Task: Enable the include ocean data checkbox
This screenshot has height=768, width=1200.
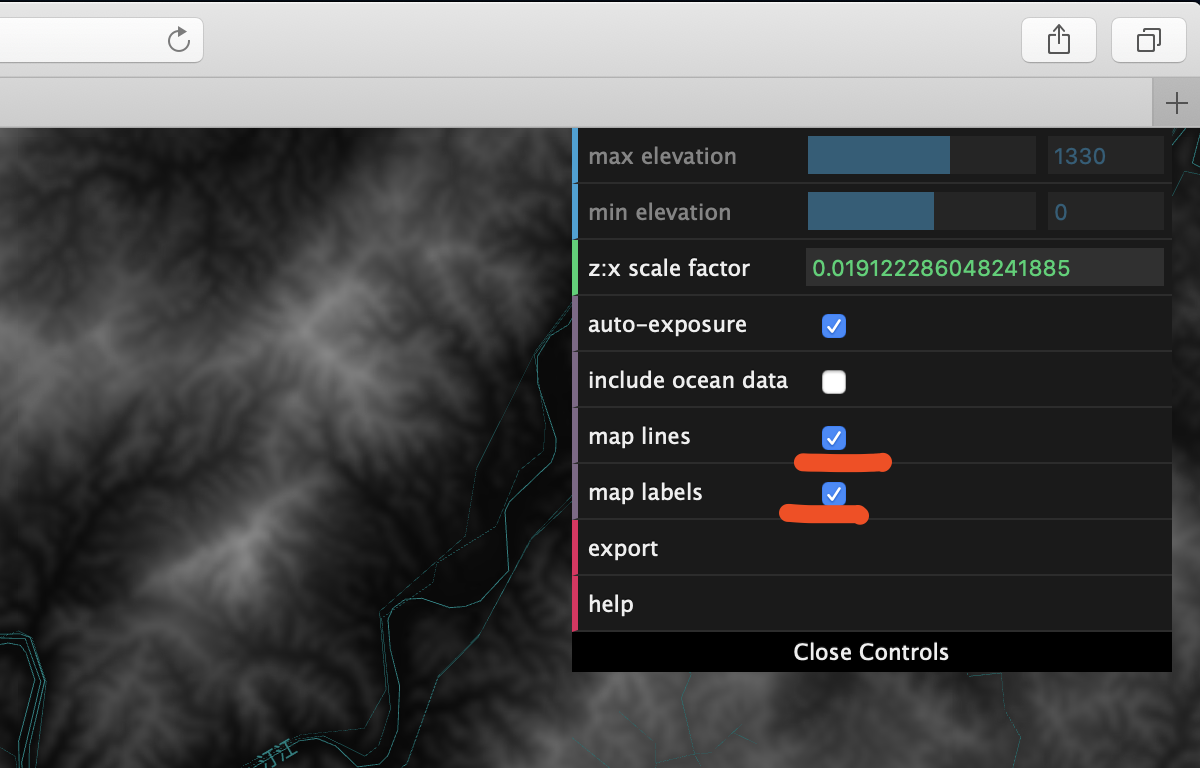Action: tap(833, 381)
